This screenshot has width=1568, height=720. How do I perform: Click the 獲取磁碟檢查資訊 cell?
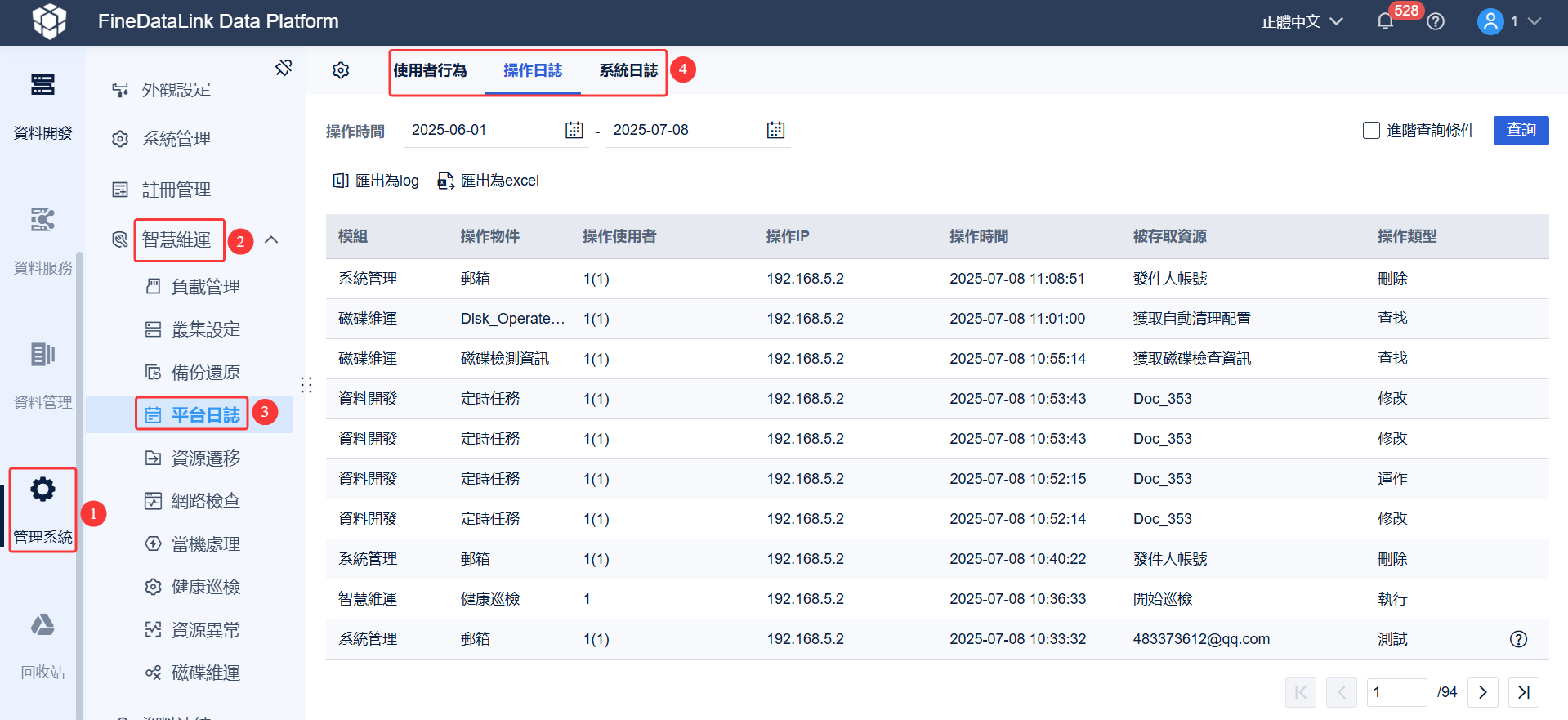tap(1192, 359)
